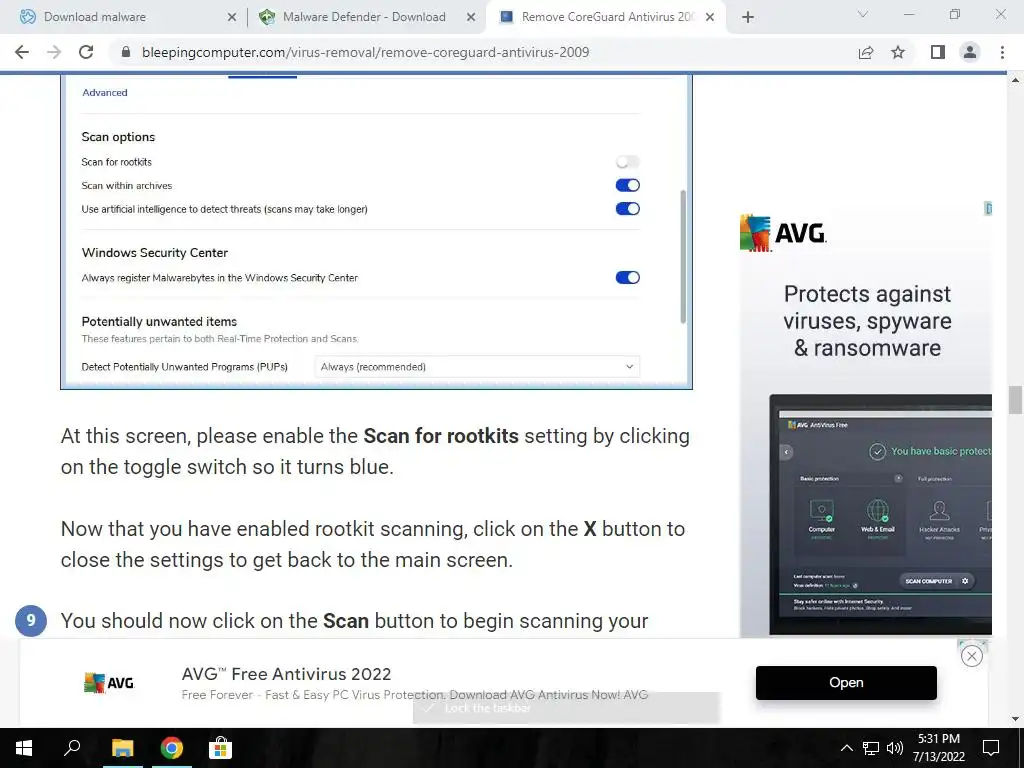The width and height of the screenshot is (1024, 768).
Task: Click AVG product screenshot in sidebar ad
Action: 880,515
